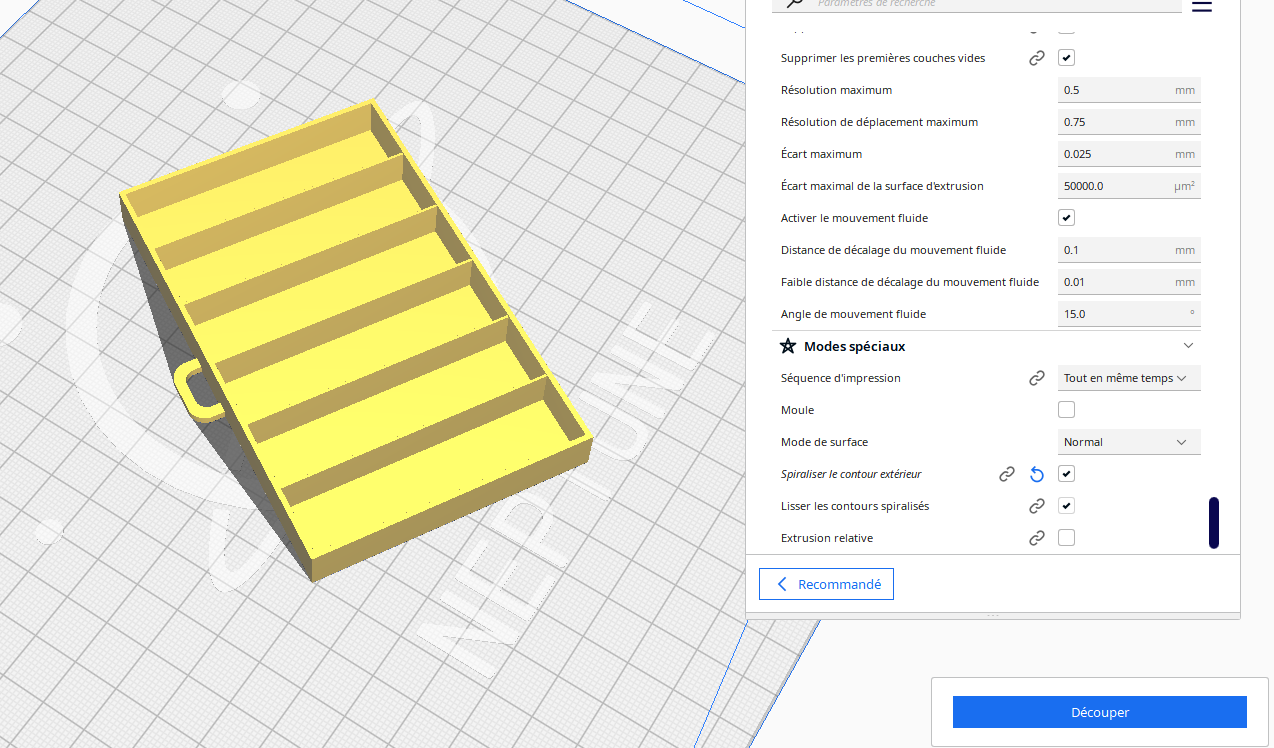Click the Résolution maximum value field
The width and height of the screenshot is (1274, 748).
pyautogui.click(x=1129, y=90)
